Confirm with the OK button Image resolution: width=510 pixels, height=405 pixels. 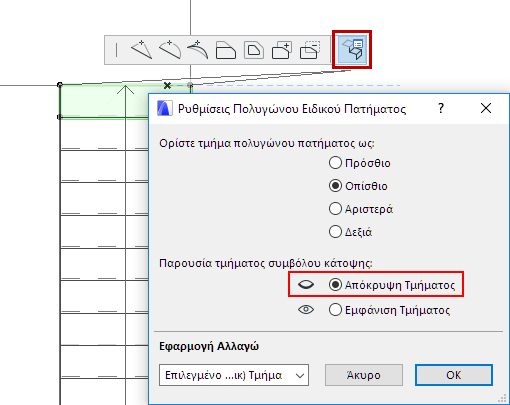click(x=454, y=375)
